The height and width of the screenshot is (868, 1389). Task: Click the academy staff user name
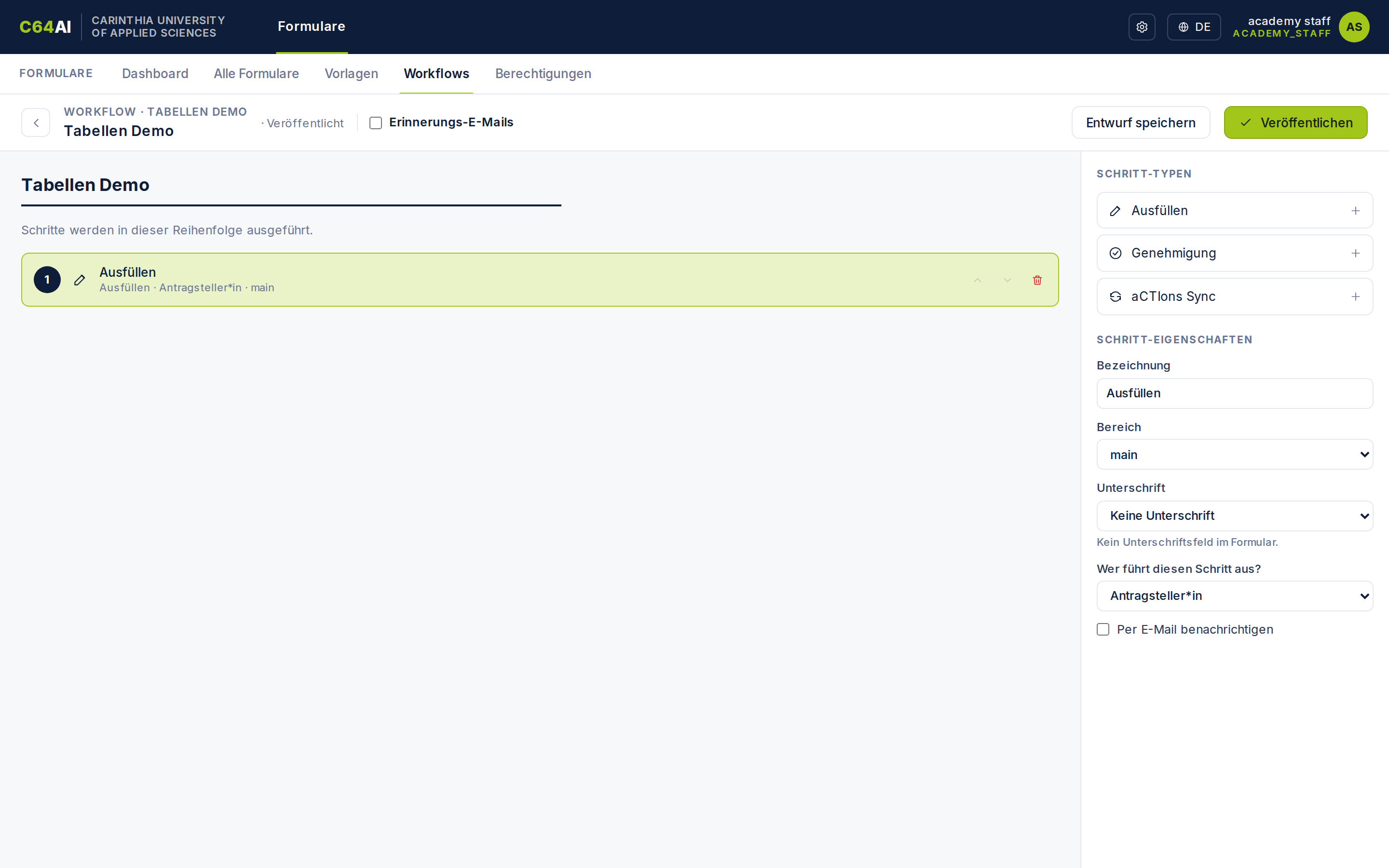click(1289, 21)
